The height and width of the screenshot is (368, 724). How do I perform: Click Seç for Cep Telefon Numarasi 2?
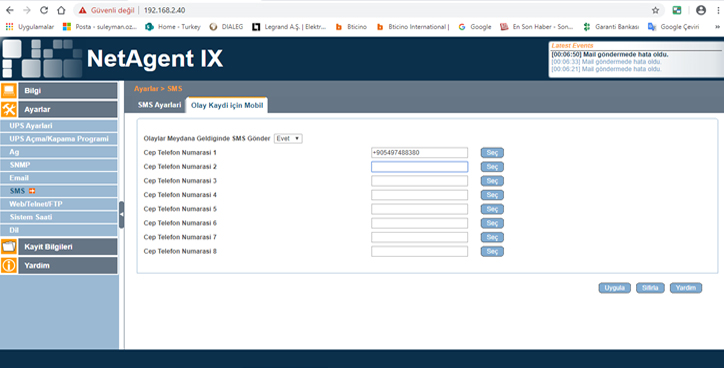[492, 167]
